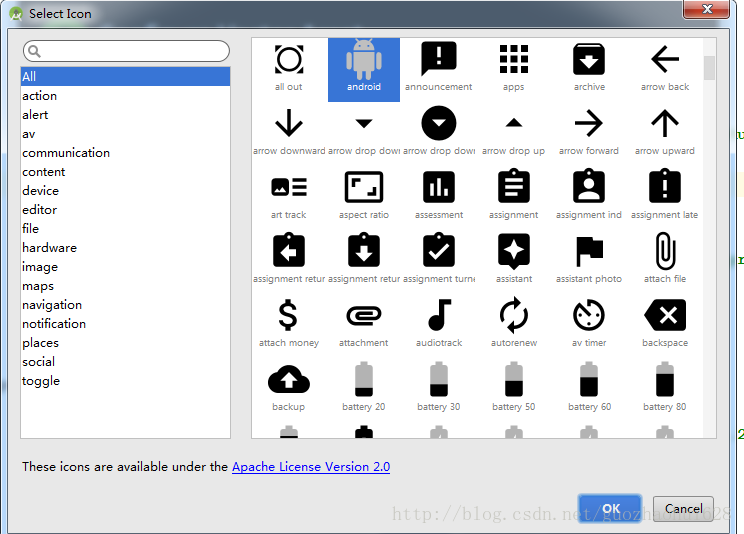
Task: Show the av category icons
Action: (x=126, y=134)
